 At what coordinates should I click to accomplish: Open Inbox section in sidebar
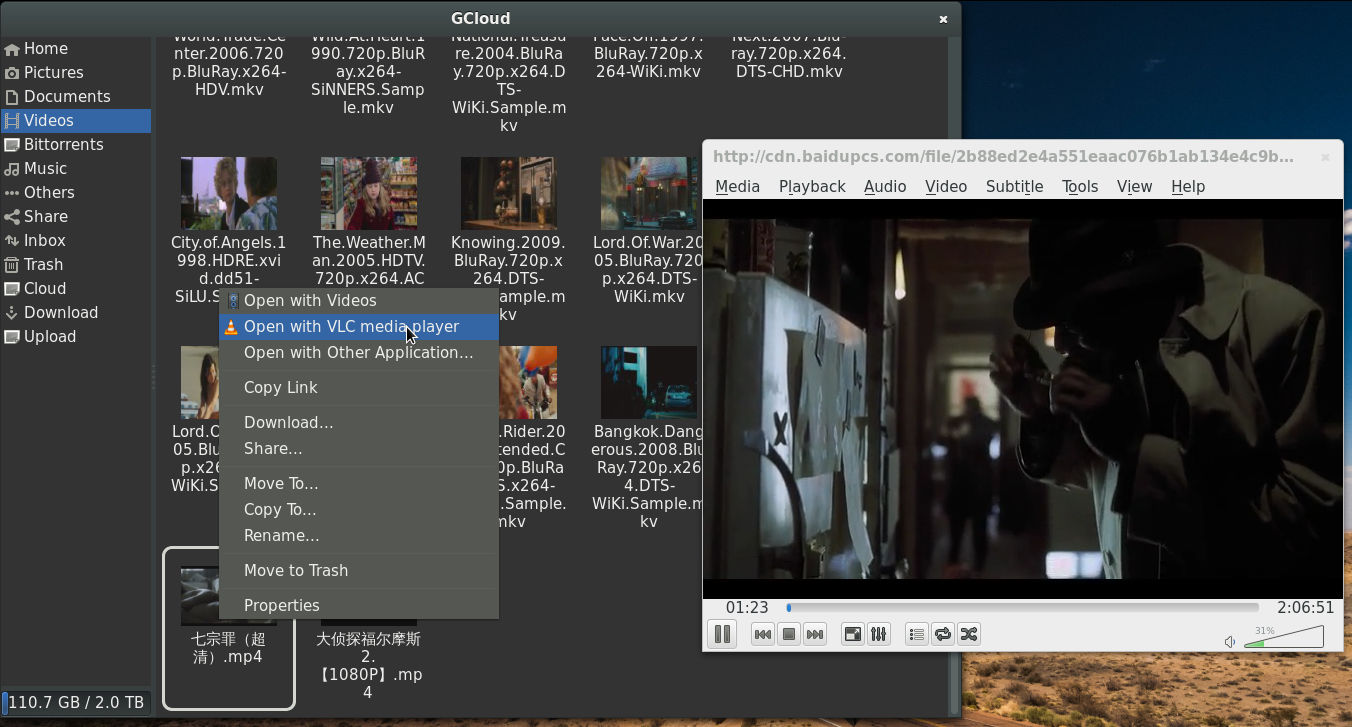point(76,240)
